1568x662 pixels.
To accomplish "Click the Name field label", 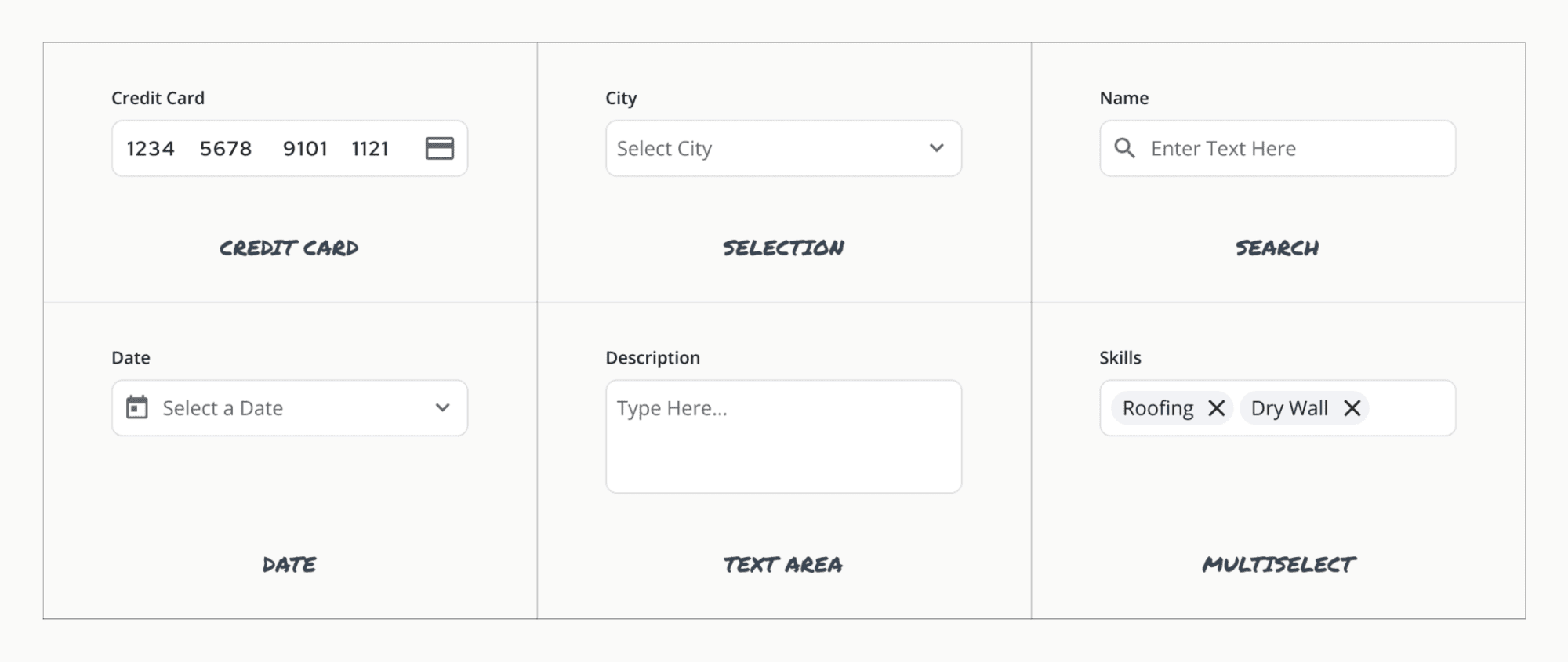I will [1123, 98].
